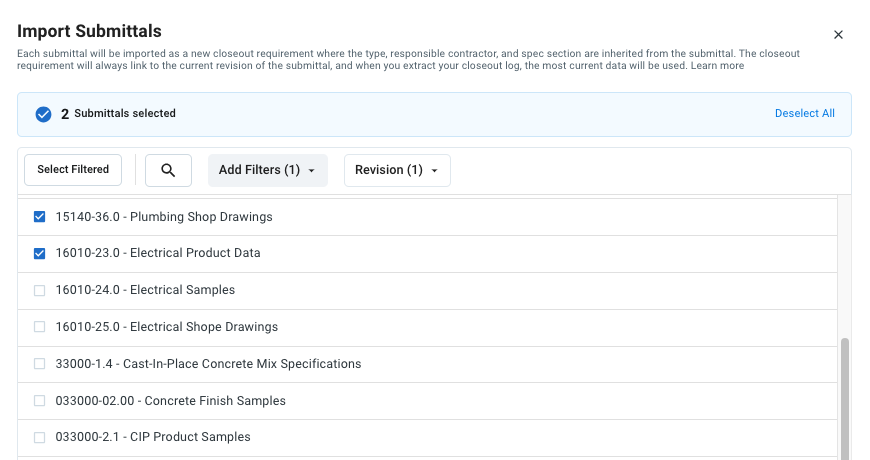This screenshot has width=870, height=460.
Task: Enable checkbox for 033000-2.1 CIP Product Samples
Action: coord(40,437)
